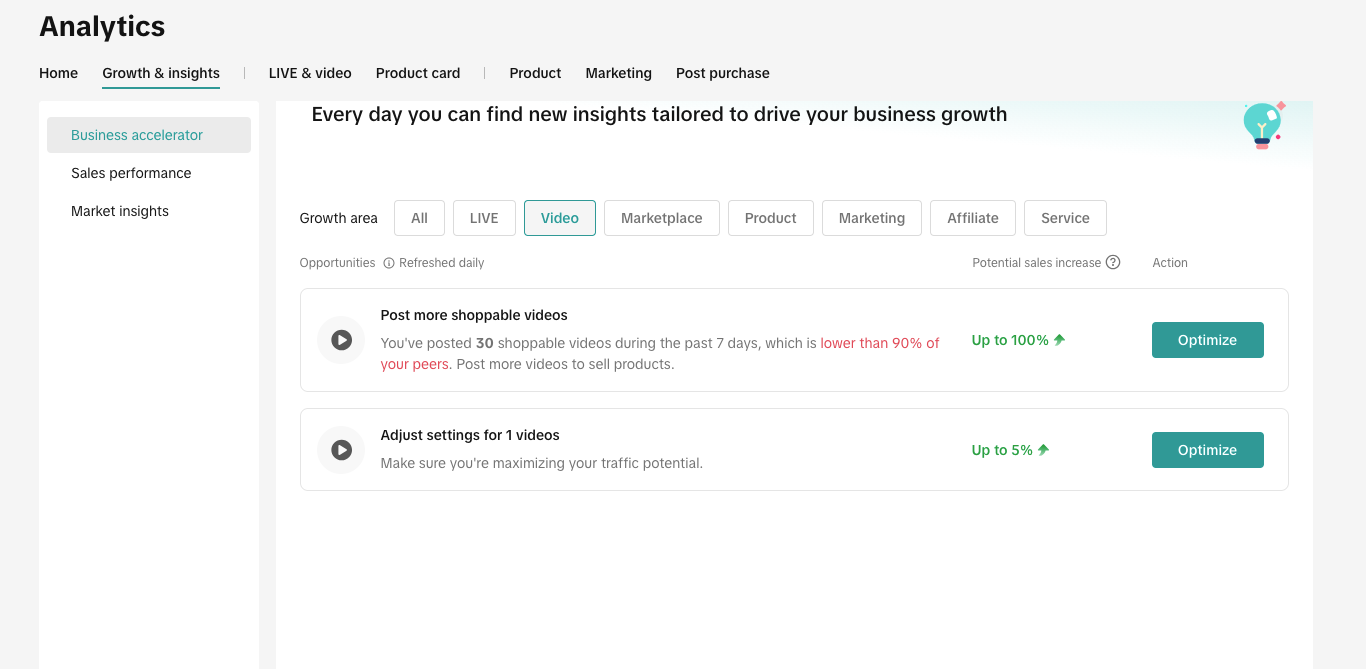This screenshot has height=669, width=1366.
Task: Optimize the Adjust settings for 1 videos opportunity
Action: 1207,450
